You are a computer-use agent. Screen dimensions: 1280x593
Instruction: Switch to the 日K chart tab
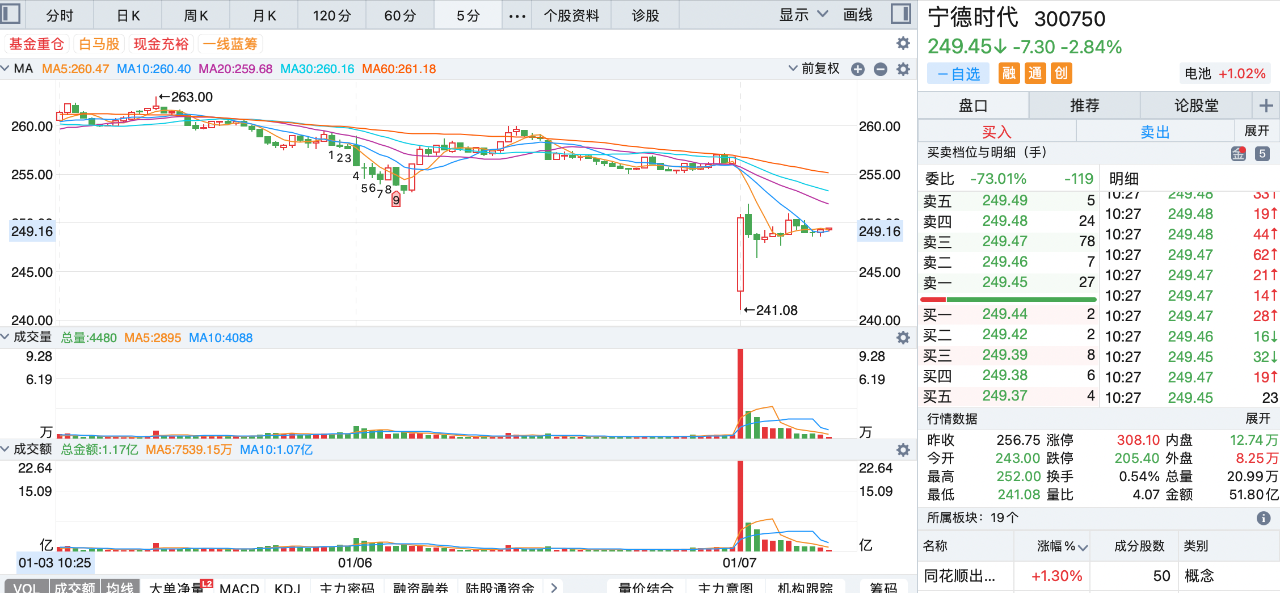pyautogui.click(x=128, y=15)
